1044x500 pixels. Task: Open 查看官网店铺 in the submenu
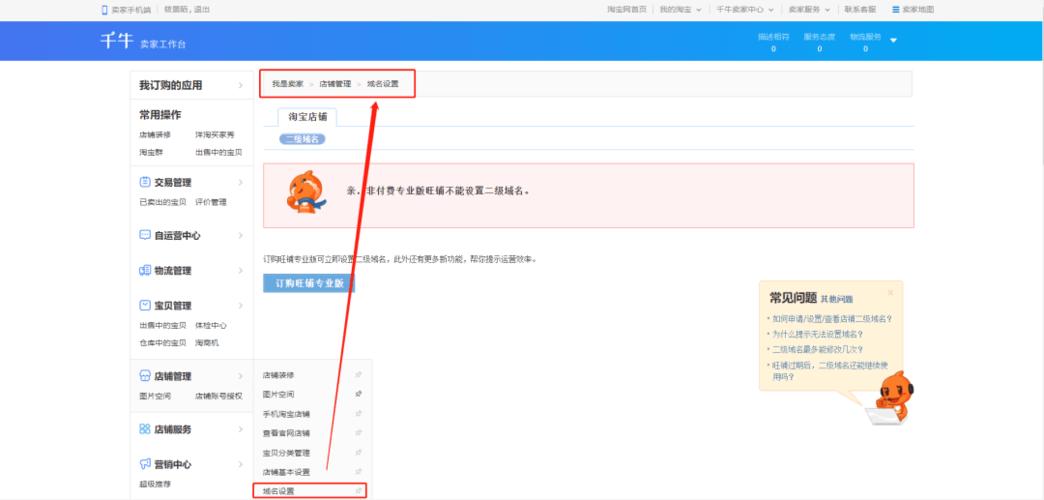point(286,433)
